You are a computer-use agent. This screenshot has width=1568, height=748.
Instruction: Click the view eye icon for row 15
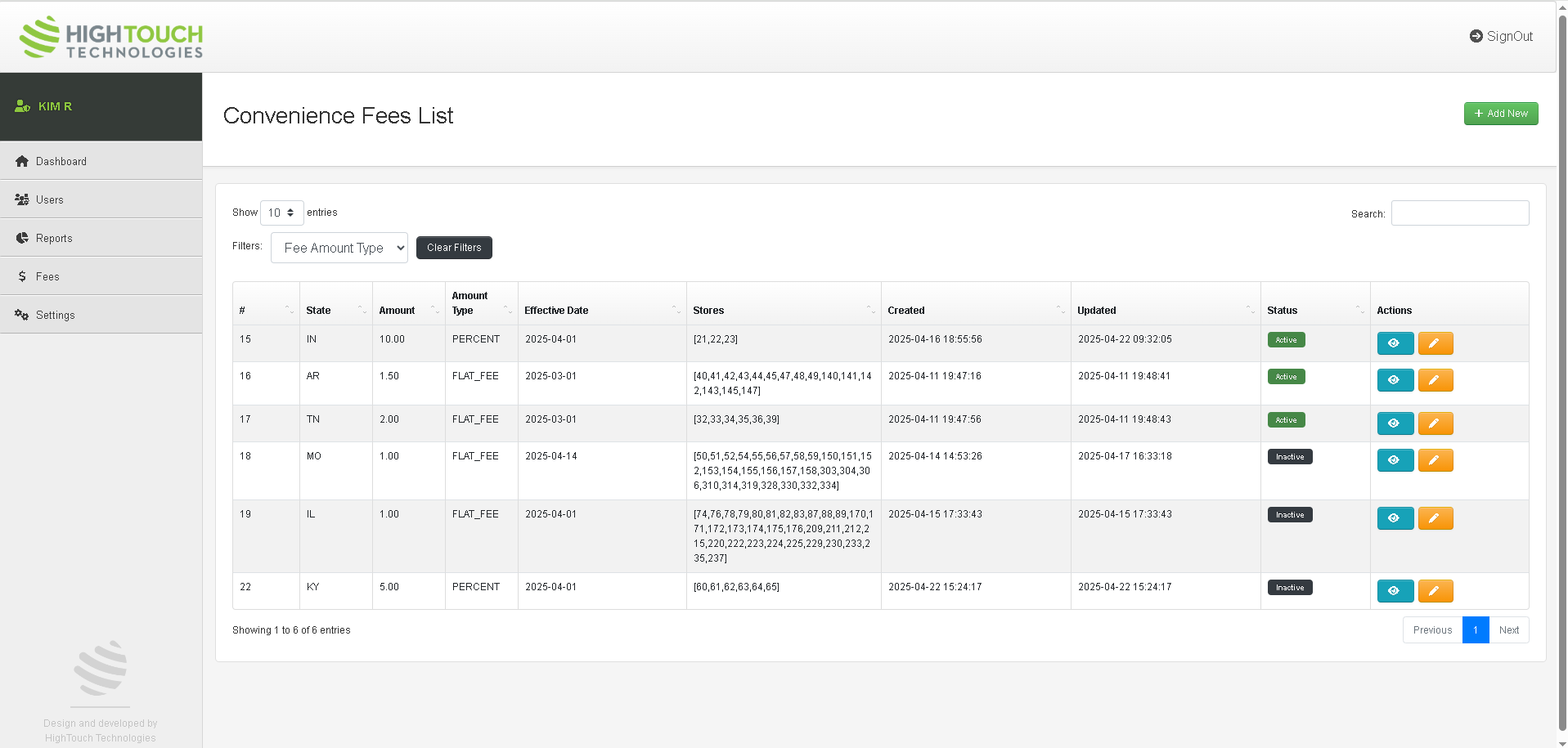[x=1395, y=343]
